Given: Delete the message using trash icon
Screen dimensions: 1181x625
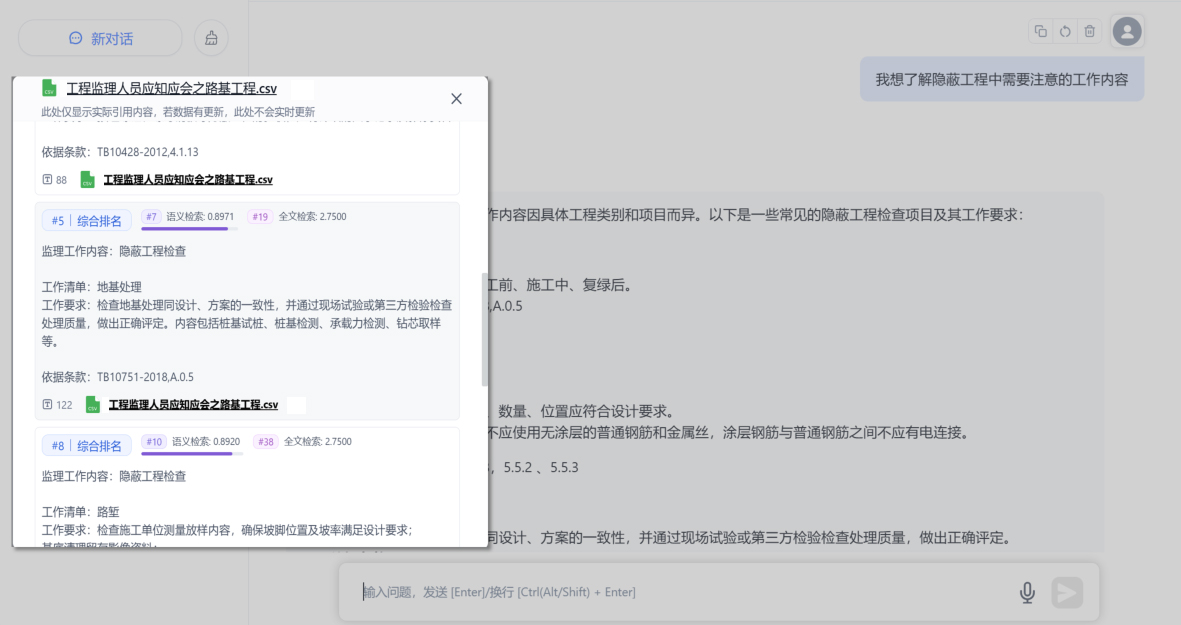Looking at the screenshot, I should (x=1090, y=31).
